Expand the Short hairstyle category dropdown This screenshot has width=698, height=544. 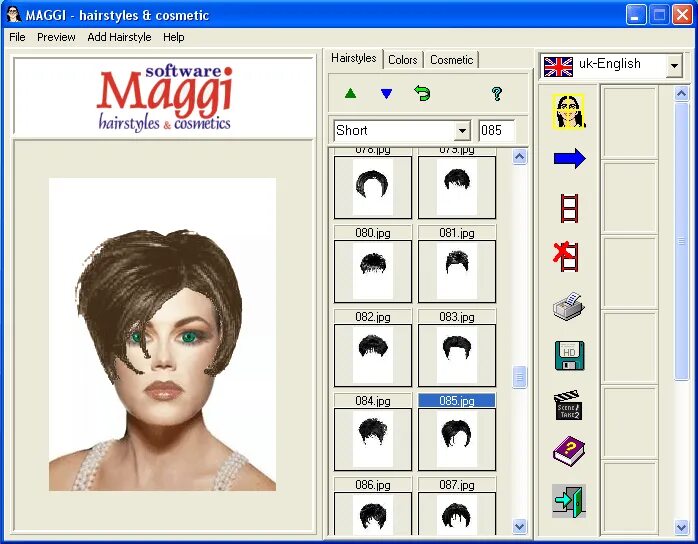tap(462, 131)
